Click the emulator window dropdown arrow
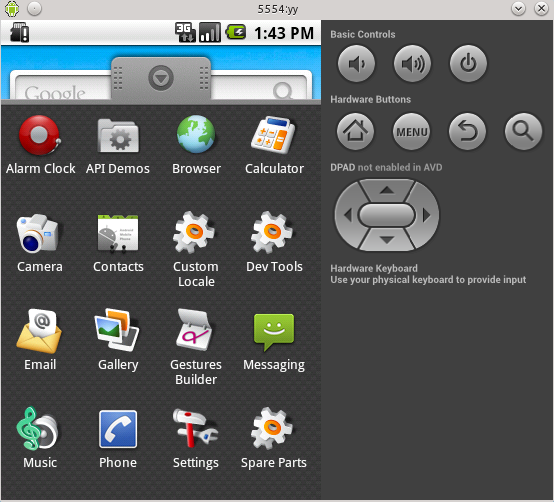This screenshot has height=502, width=554. click(x=518, y=8)
